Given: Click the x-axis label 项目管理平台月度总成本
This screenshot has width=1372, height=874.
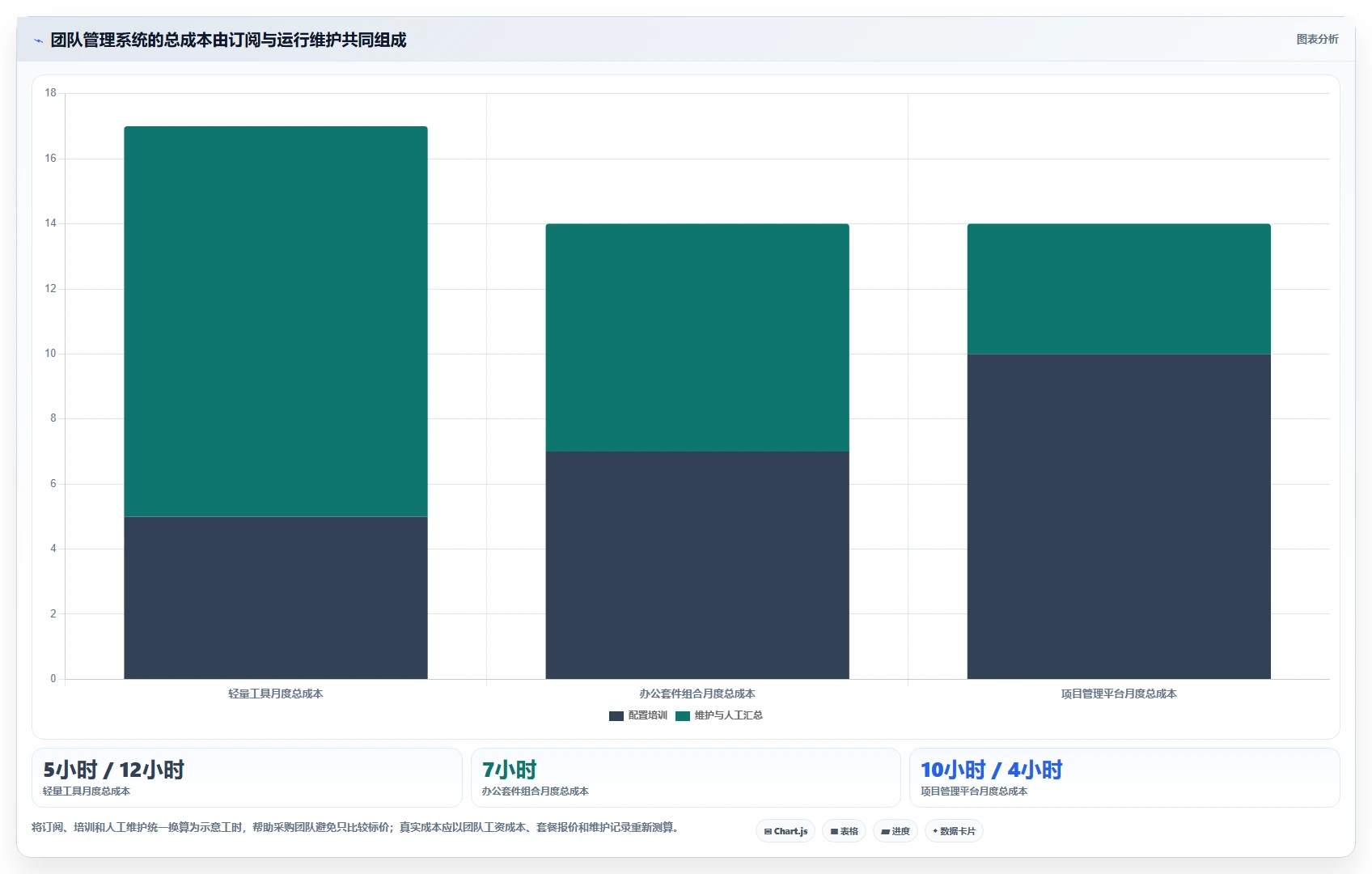Looking at the screenshot, I should click(x=1119, y=694).
